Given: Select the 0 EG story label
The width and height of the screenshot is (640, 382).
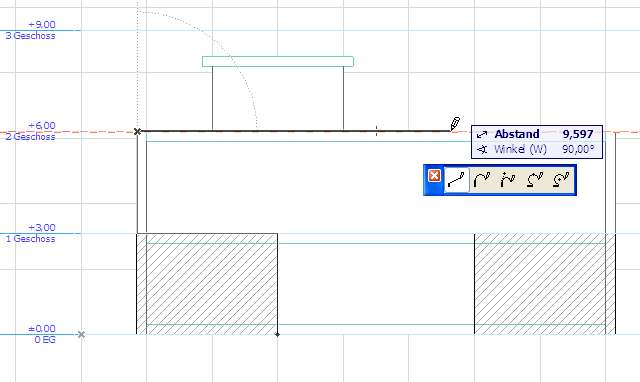Looking at the screenshot, I should 45,340.
